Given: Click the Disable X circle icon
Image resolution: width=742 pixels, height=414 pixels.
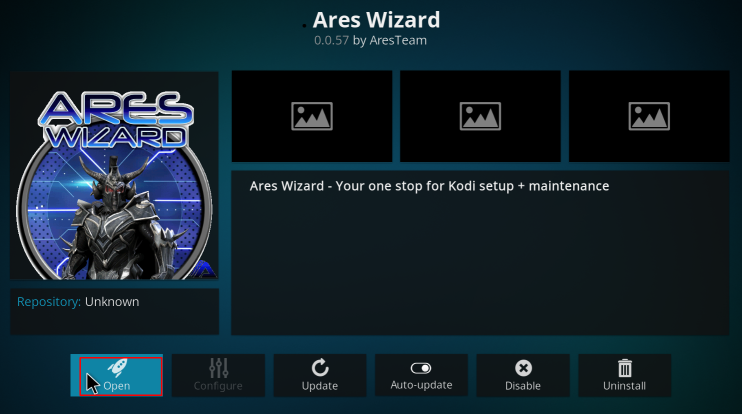Looking at the screenshot, I should pyautogui.click(x=523, y=368).
